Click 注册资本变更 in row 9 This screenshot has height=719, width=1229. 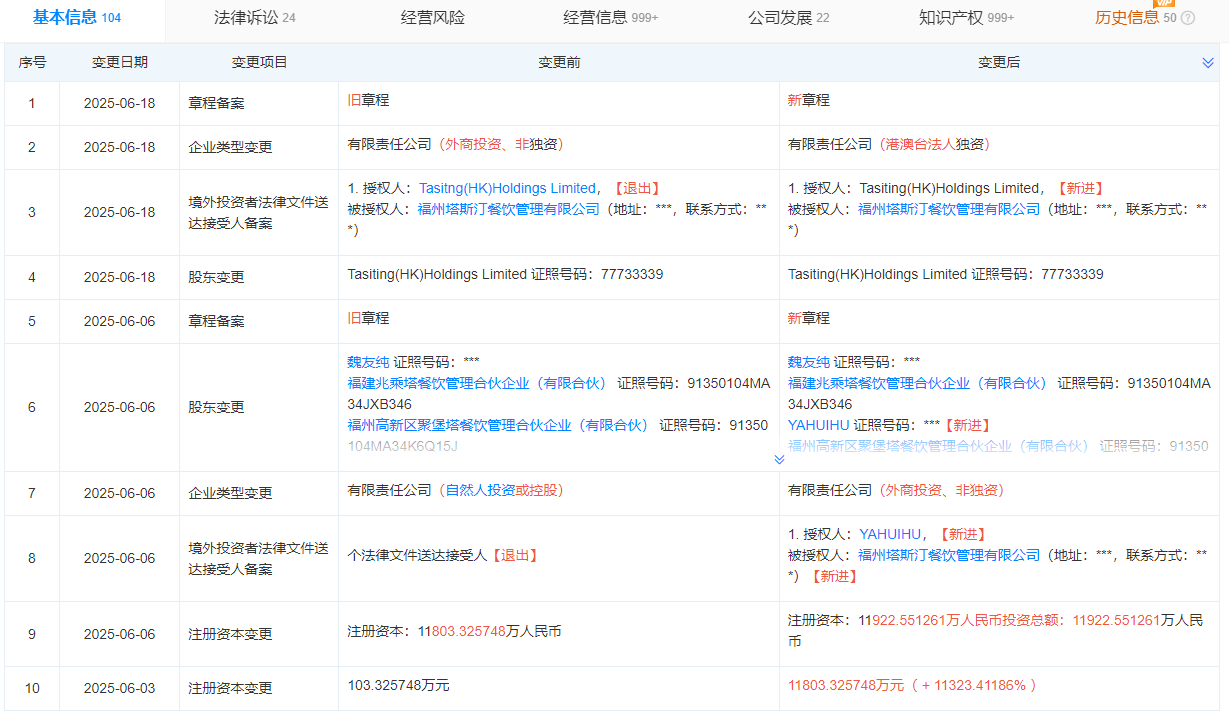(x=231, y=634)
